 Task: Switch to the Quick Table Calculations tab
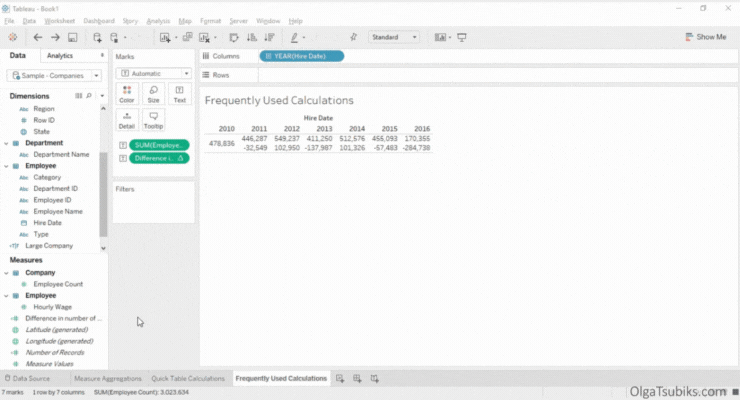[x=188, y=379]
